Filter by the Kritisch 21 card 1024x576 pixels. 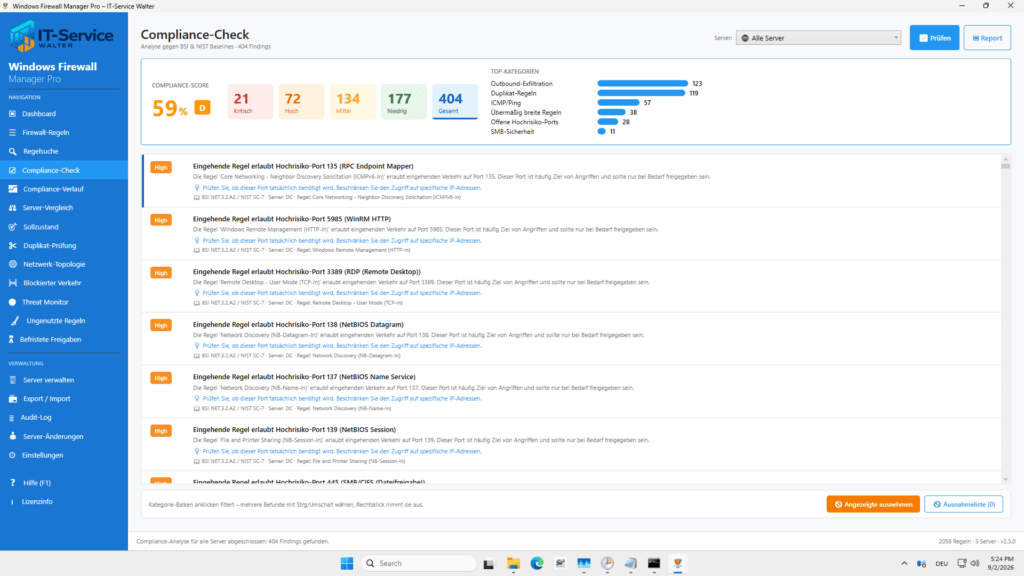[250, 101]
